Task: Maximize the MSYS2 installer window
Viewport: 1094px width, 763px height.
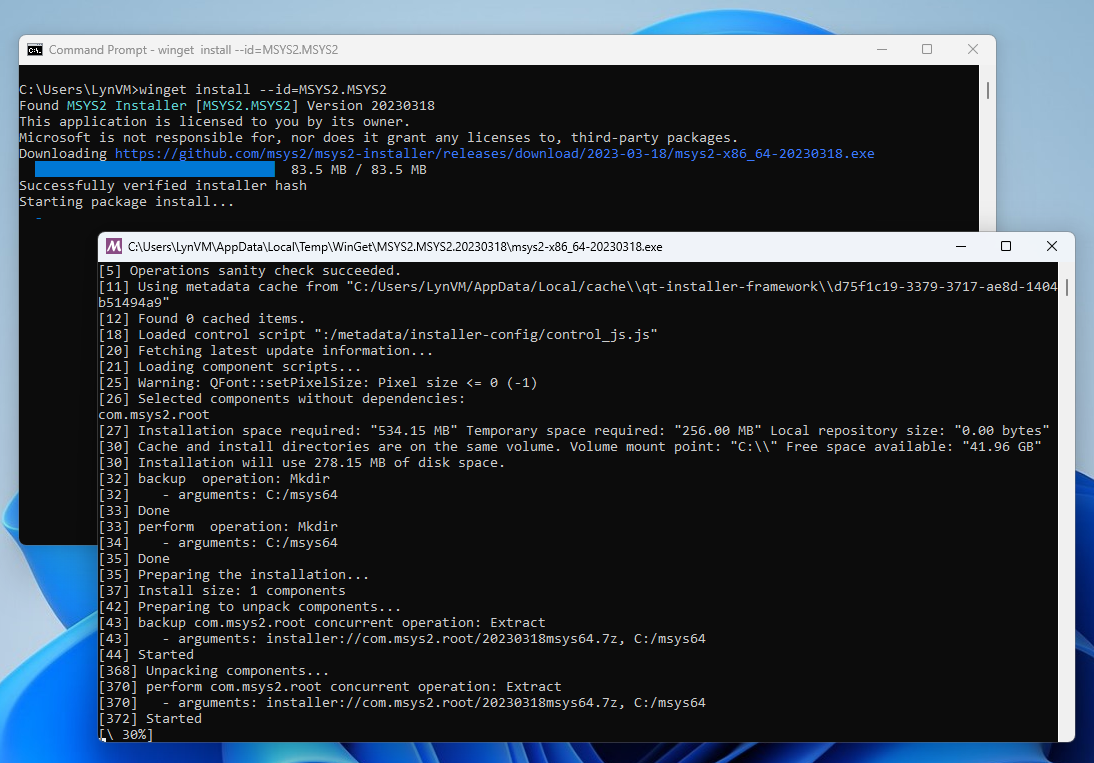Action: tap(1006, 246)
